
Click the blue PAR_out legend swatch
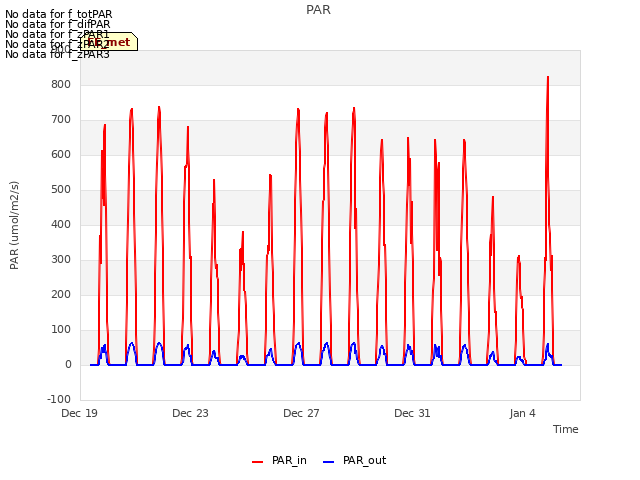(329, 462)
